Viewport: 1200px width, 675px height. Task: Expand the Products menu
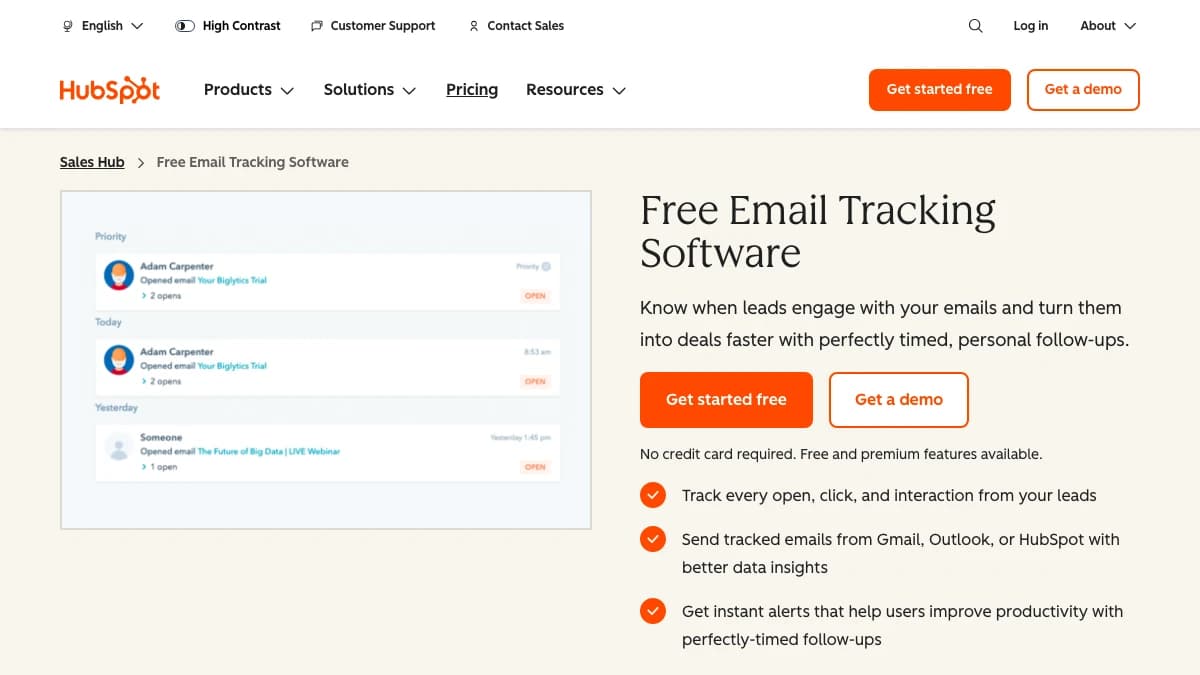point(249,89)
